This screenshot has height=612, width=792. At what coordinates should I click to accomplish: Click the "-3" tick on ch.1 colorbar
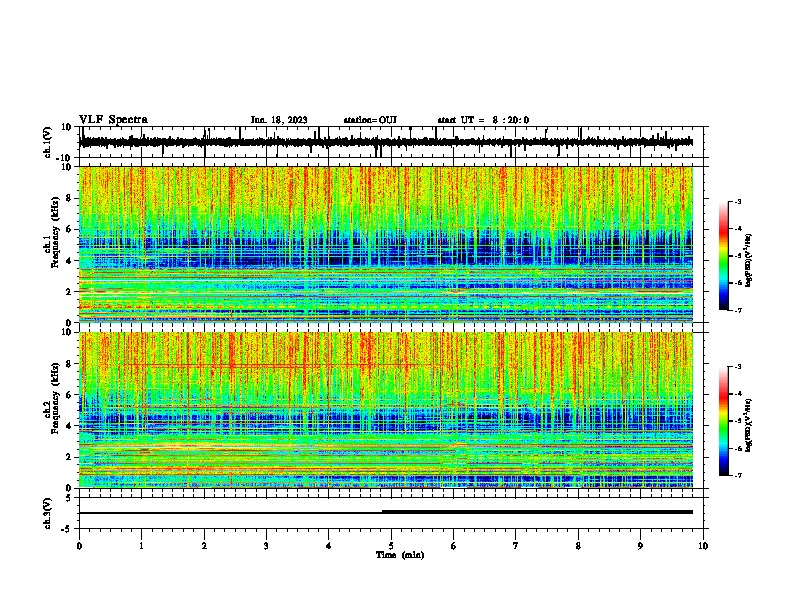(x=738, y=202)
